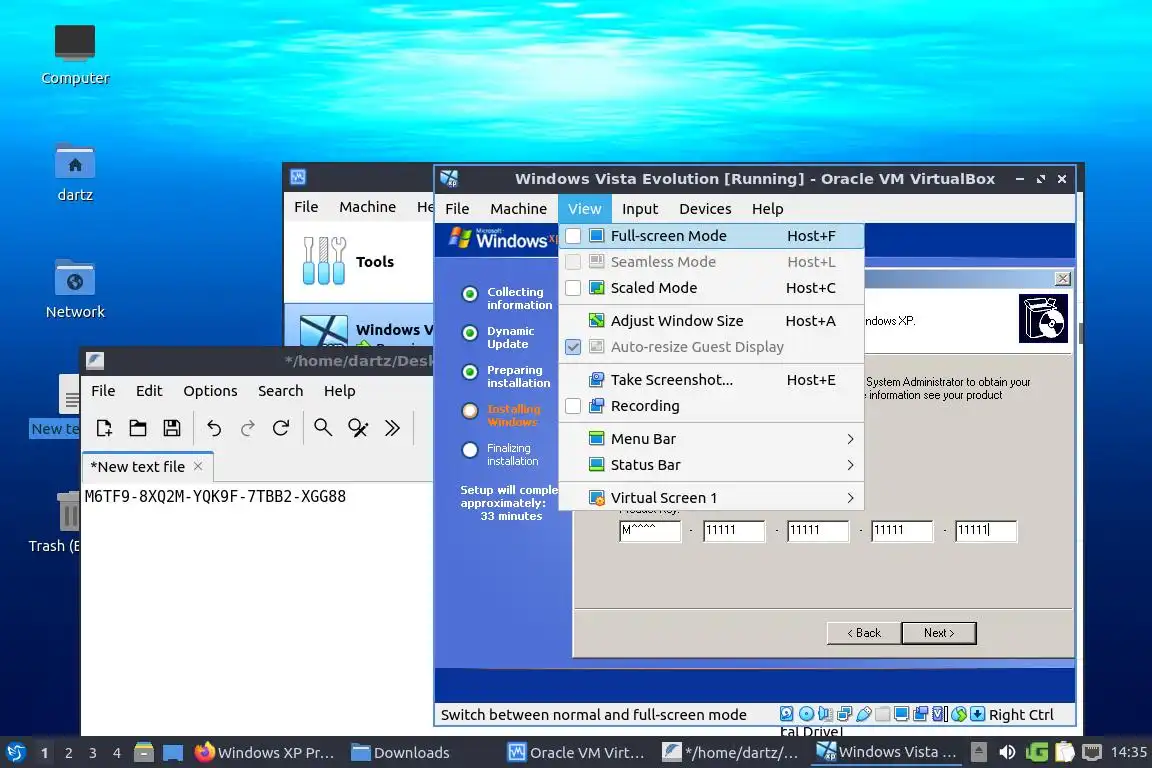
Task: Click the keyboard capture arrow icon
Action: click(x=977, y=714)
